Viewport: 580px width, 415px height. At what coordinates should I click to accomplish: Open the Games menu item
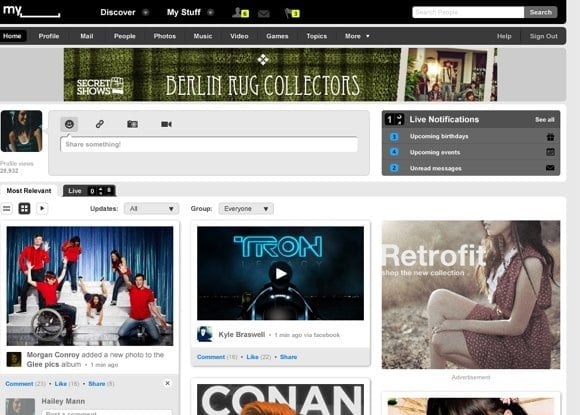point(277,36)
